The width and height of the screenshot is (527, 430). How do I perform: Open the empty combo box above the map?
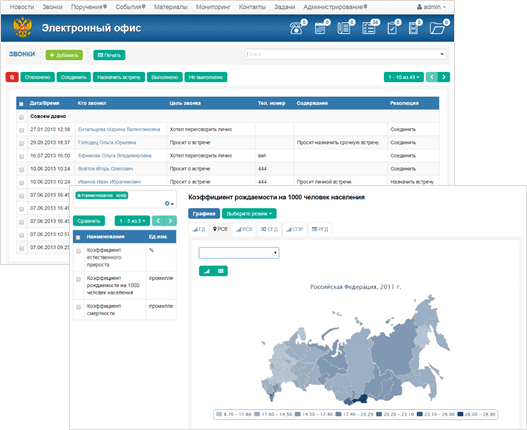click(239, 253)
